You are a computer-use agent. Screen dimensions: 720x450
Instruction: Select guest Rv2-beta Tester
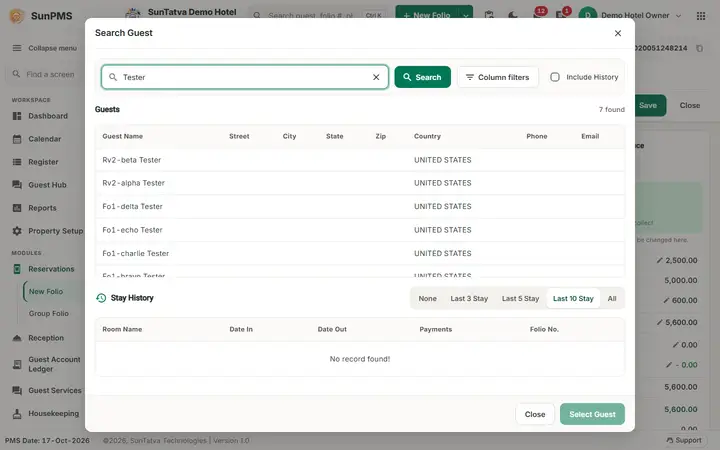point(360,160)
